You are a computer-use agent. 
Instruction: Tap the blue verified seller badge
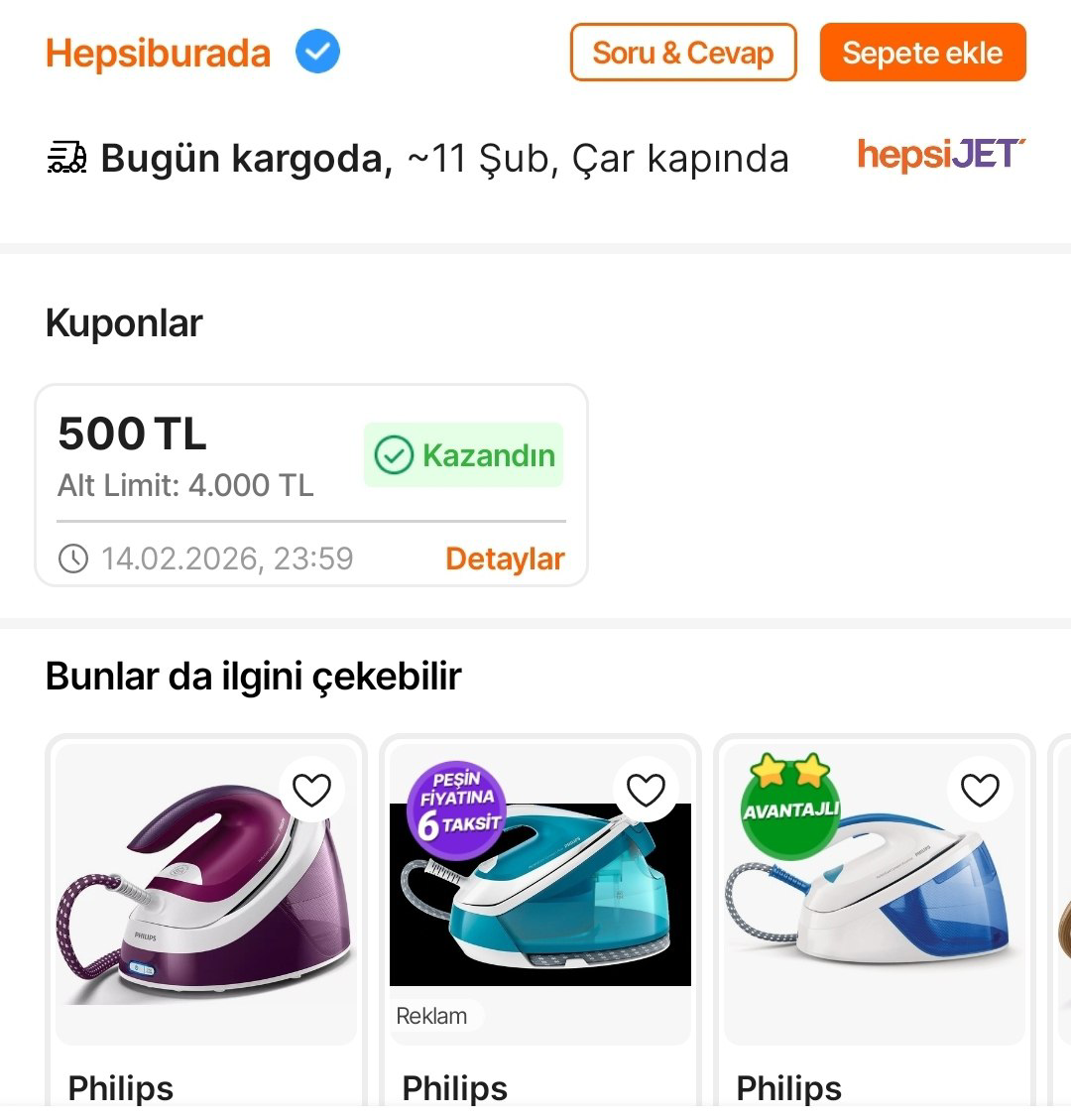pos(317,52)
